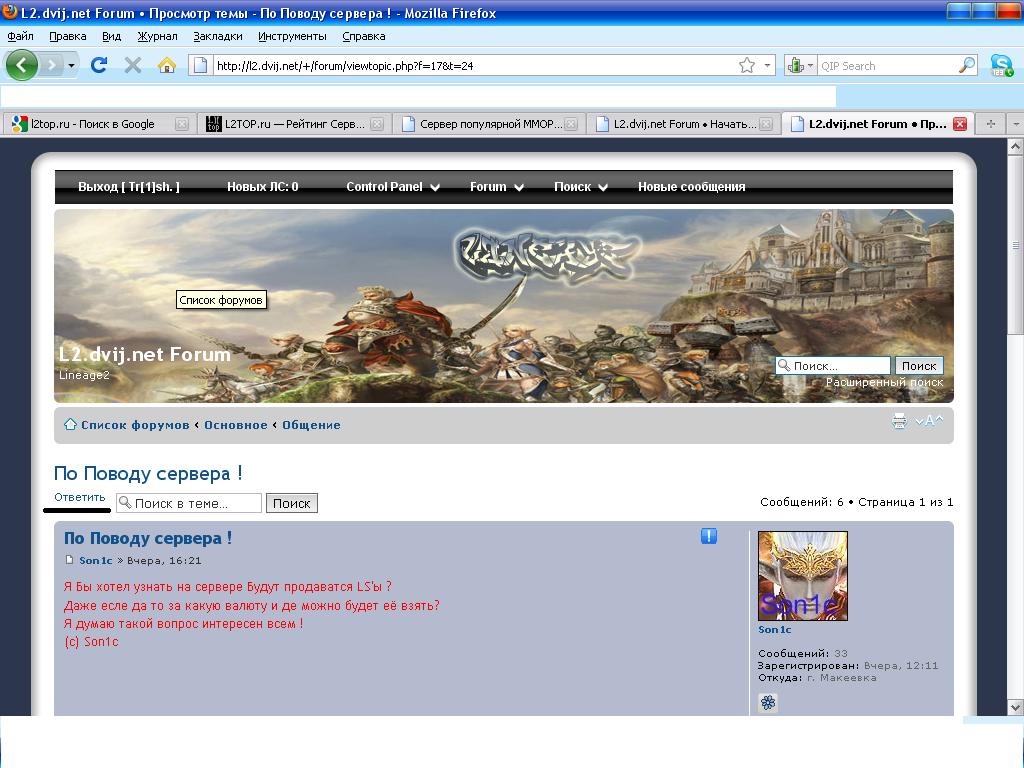Screen dimensions: 1024x768
Task: Open Son1c profile link under avatar
Action: [775, 630]
